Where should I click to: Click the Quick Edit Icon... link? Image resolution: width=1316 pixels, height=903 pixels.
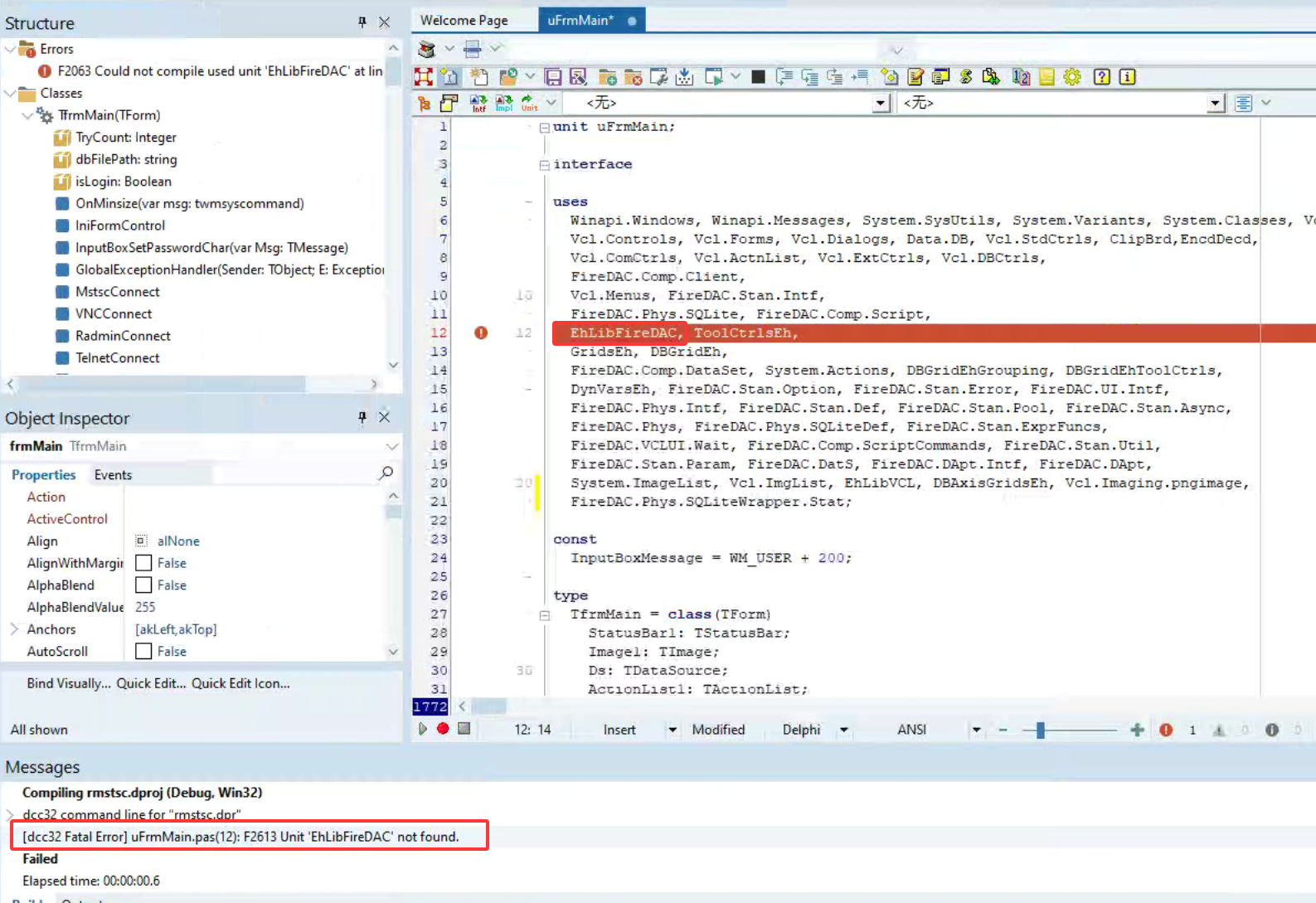(240, 683)
